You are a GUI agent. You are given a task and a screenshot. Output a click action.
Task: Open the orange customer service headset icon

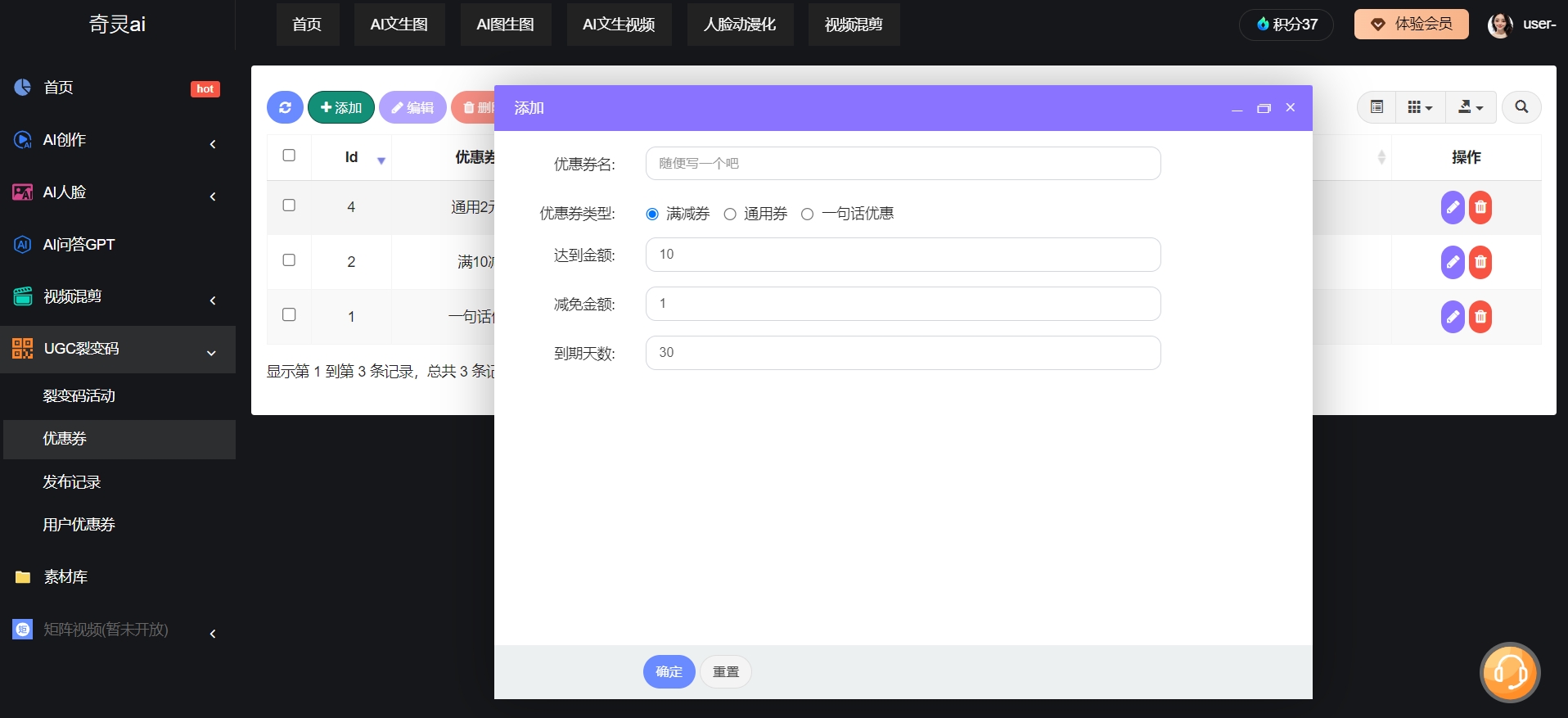coord(1510,672)
